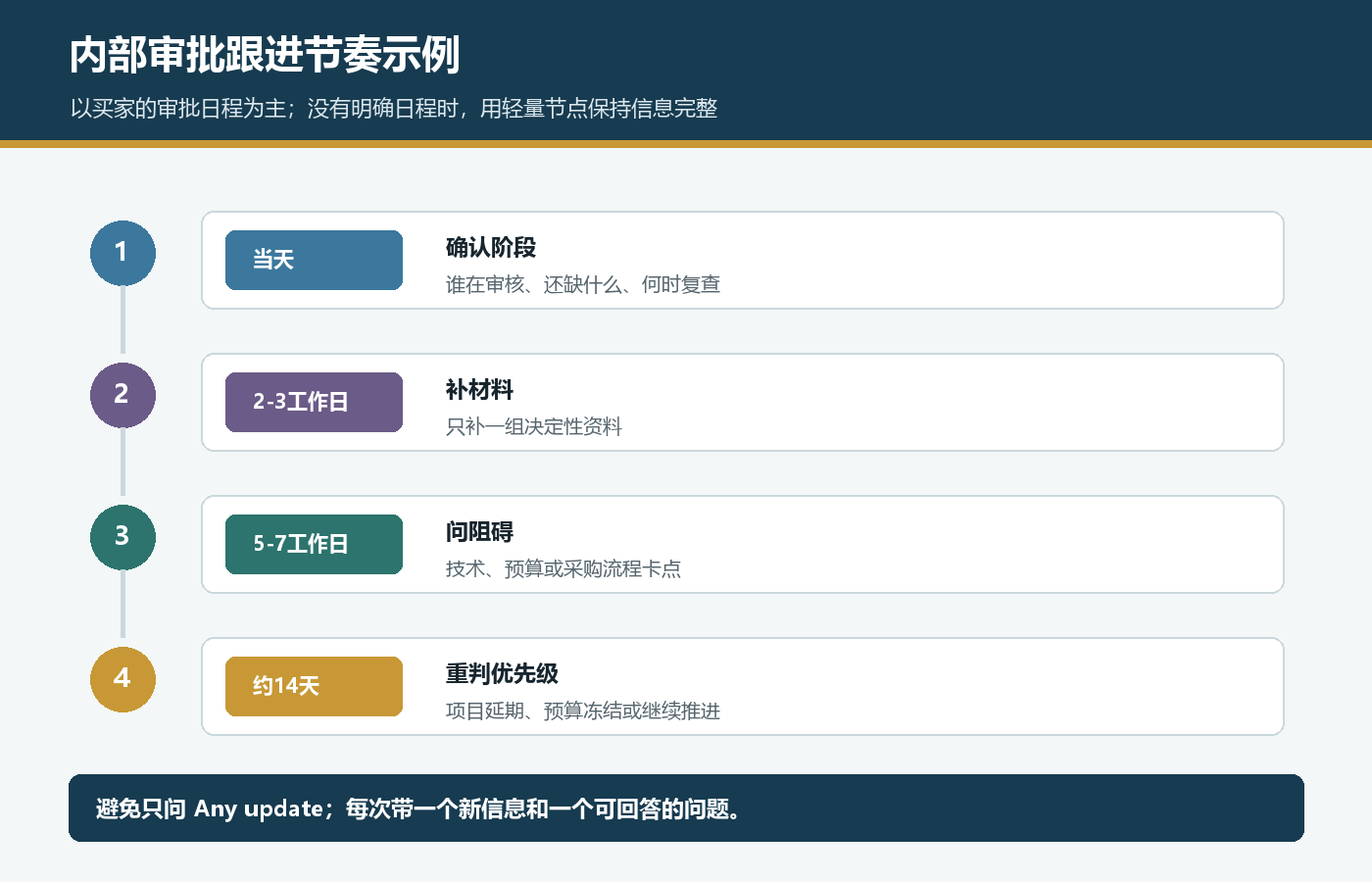Click the title 内部审批跟进节奏示例
This screenshot has height=882, width=1372.
pyautogui.click(x=265, y=55)
